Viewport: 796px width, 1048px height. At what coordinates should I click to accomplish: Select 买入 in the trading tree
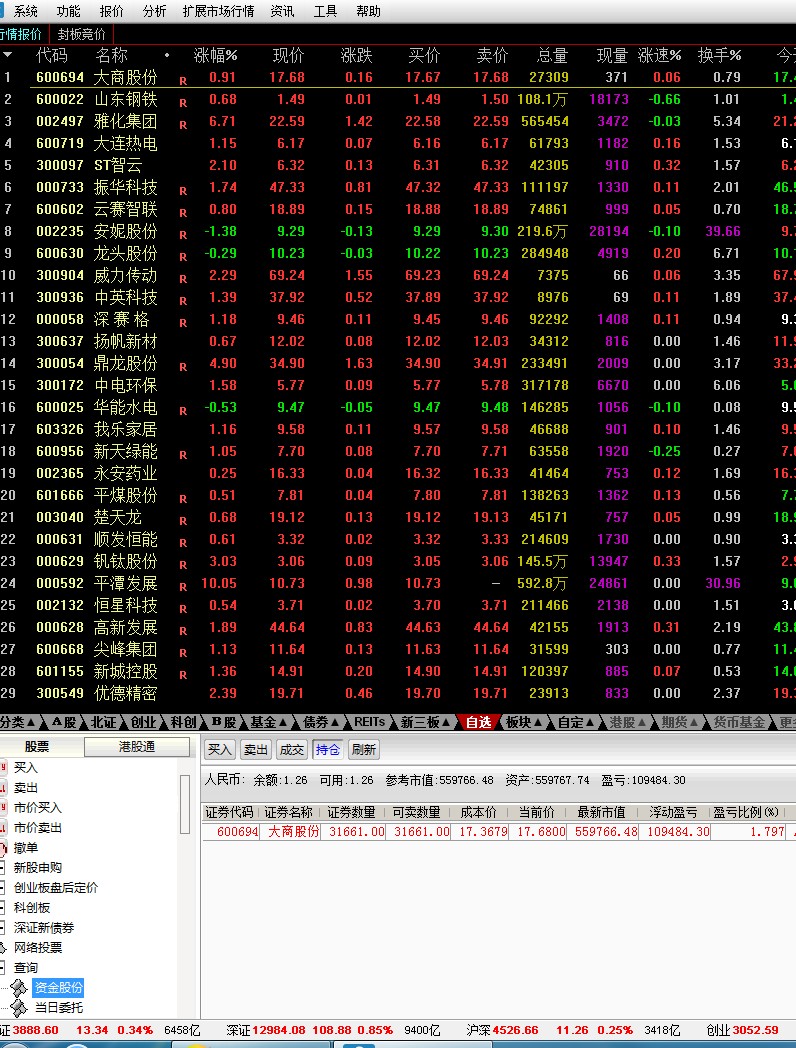[x=26, y=767]
